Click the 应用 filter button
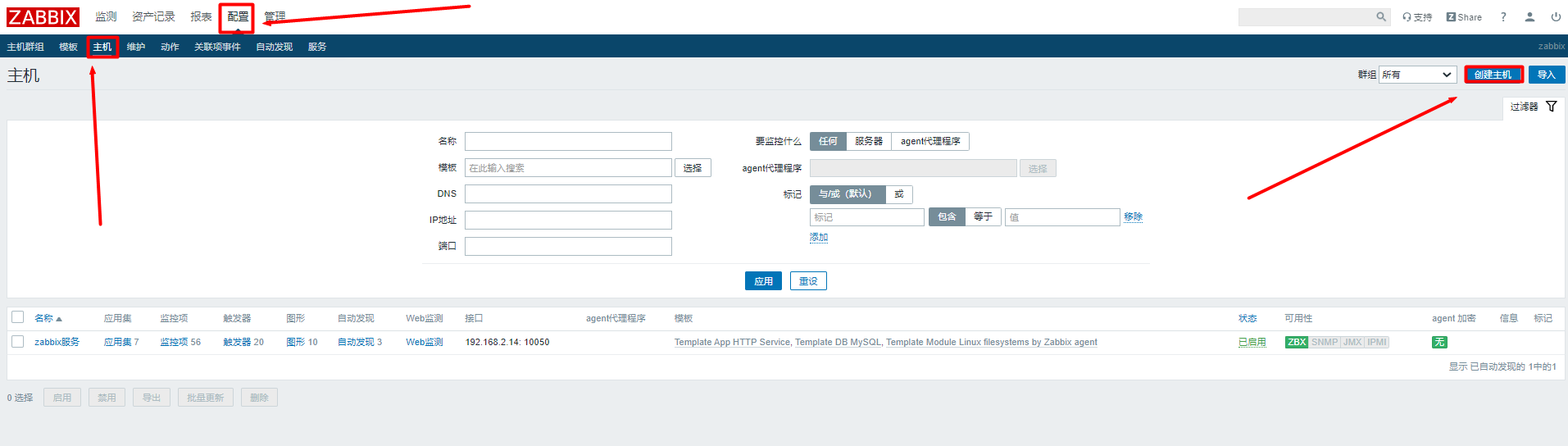1568x446 pixels. pos(763,281)
